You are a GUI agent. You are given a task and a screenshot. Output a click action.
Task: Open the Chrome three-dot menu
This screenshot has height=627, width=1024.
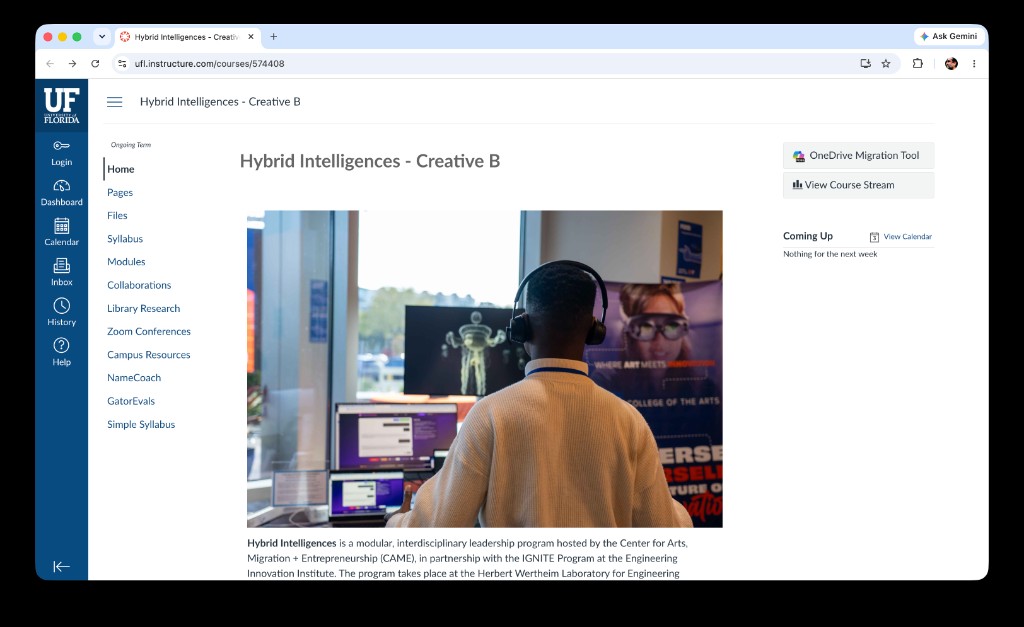tap(974, 63)
